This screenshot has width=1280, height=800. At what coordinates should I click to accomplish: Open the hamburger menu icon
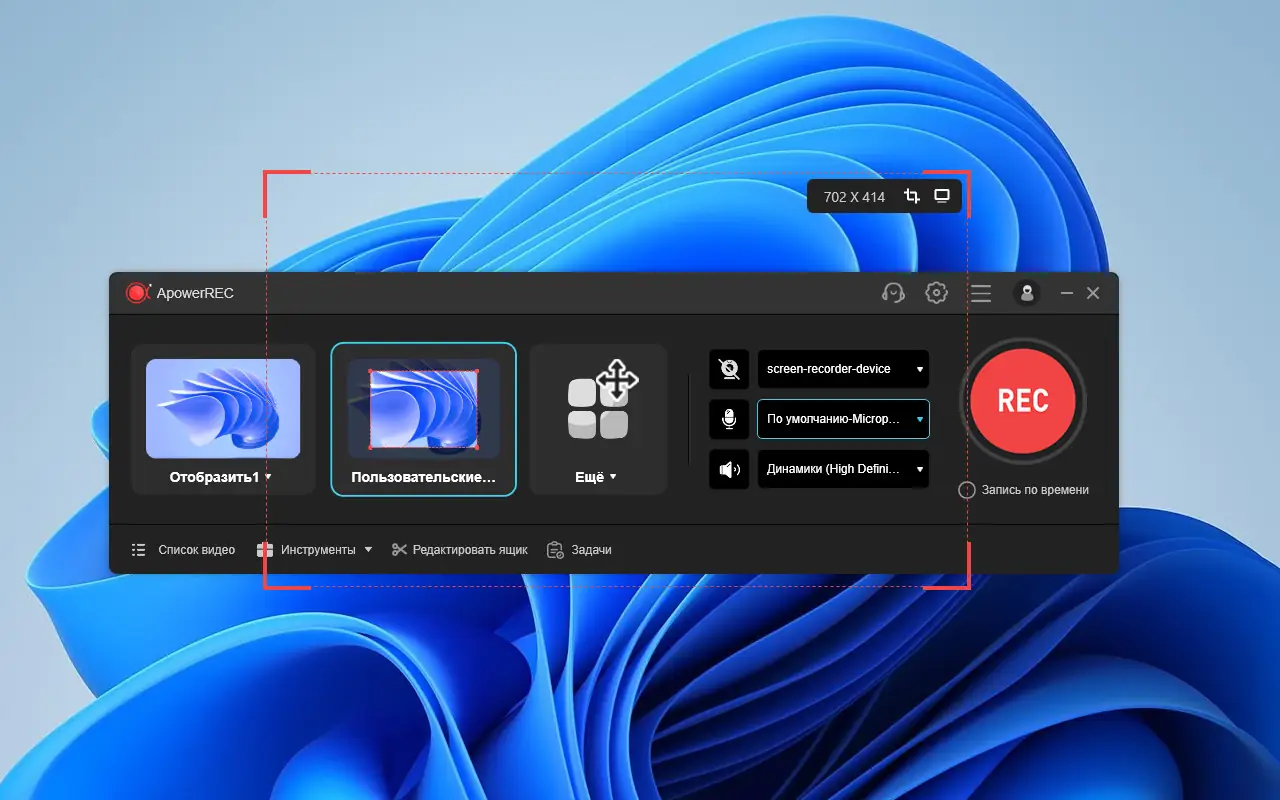coord(981,293)
